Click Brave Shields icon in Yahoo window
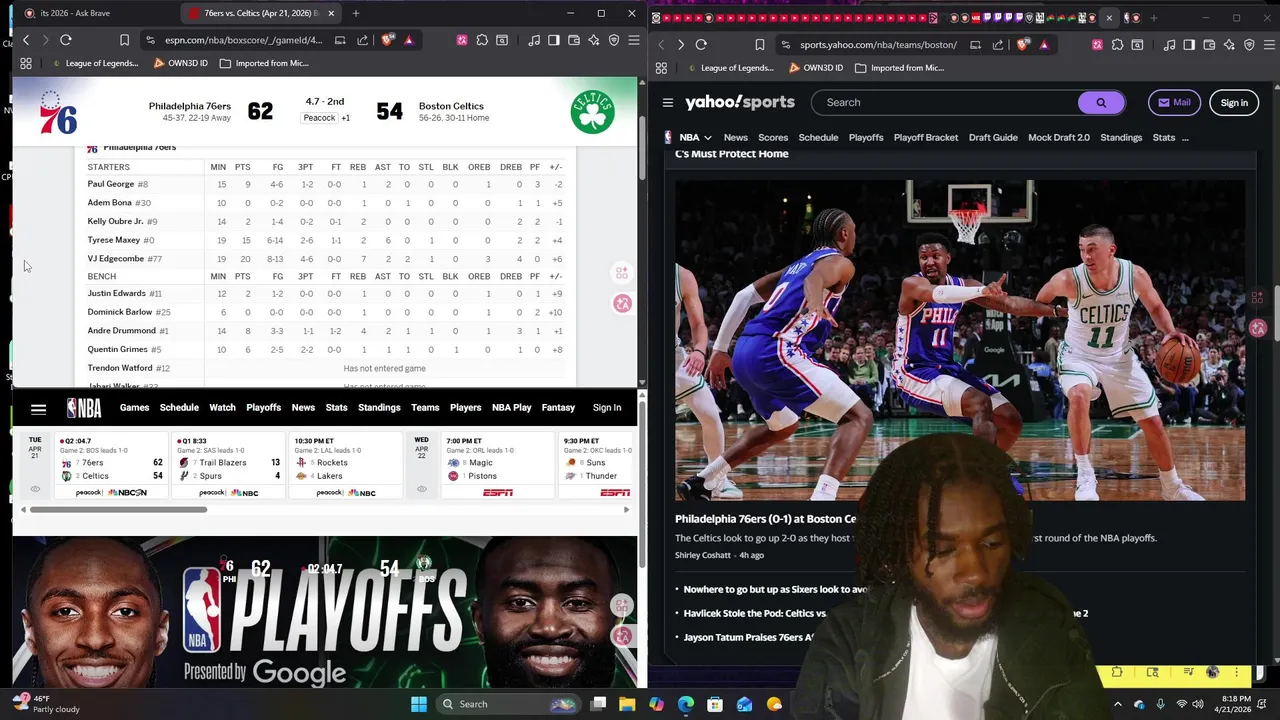Image resolution: width=1280 pixels, height=720 pixels. click(1023, 45)
